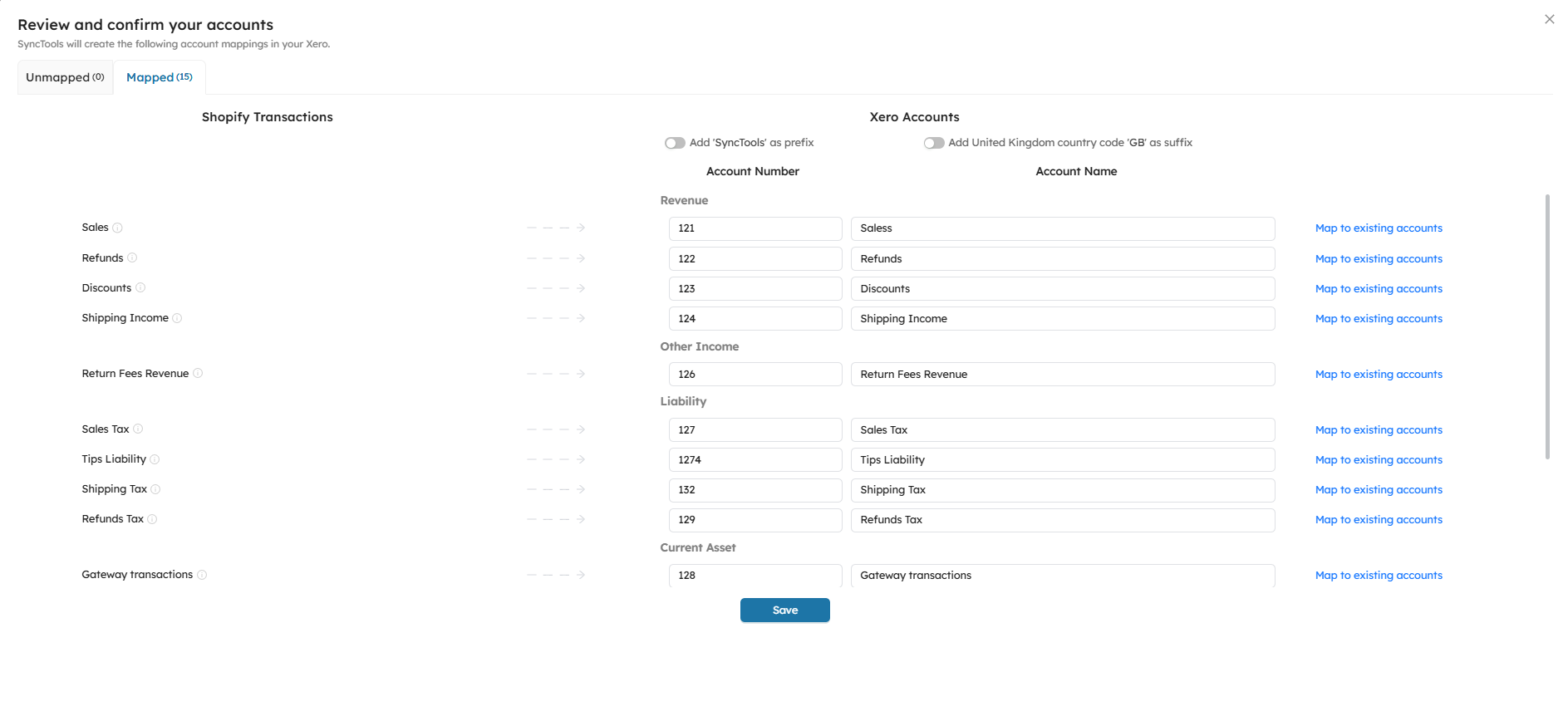
Task: Map Sales to existing accounts
Action: pyautogui.click(x=1379, y=228)
